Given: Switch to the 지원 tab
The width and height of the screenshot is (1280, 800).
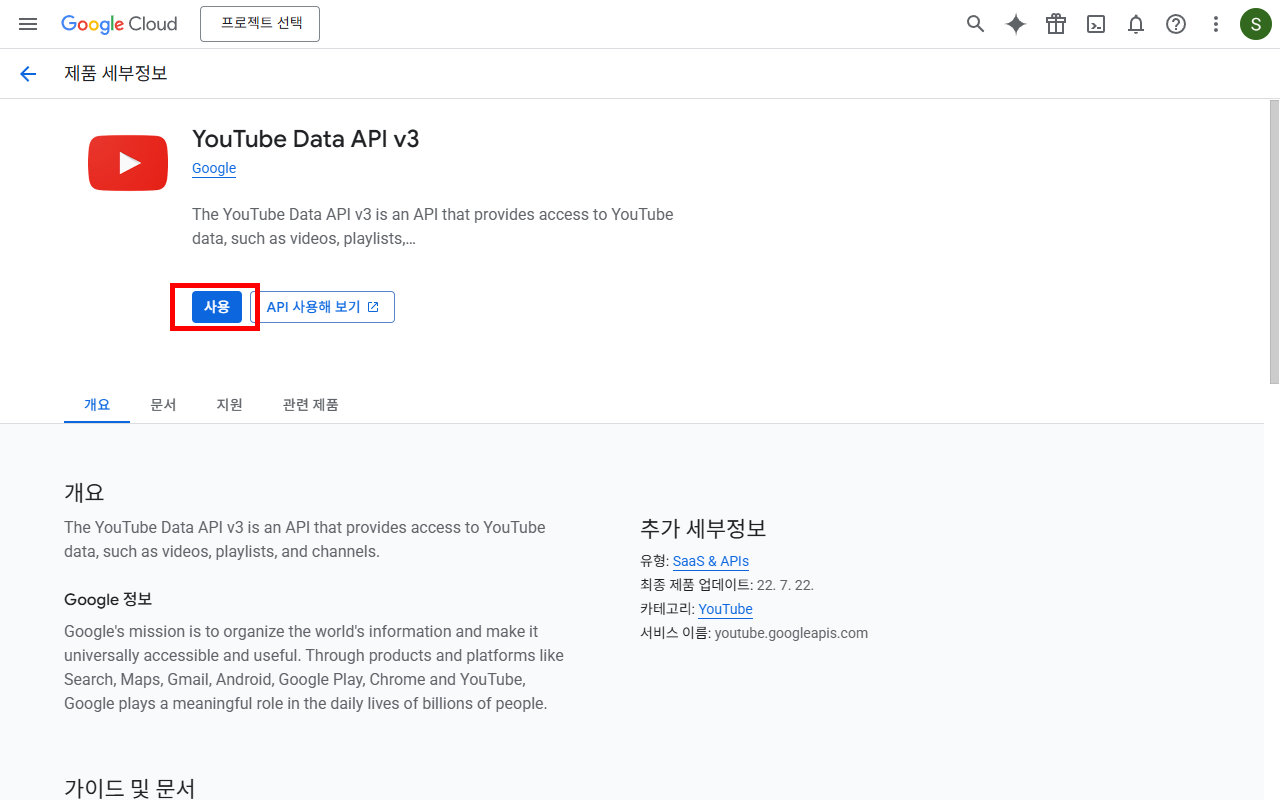Looking at the screenshot, I should point(230,405).
